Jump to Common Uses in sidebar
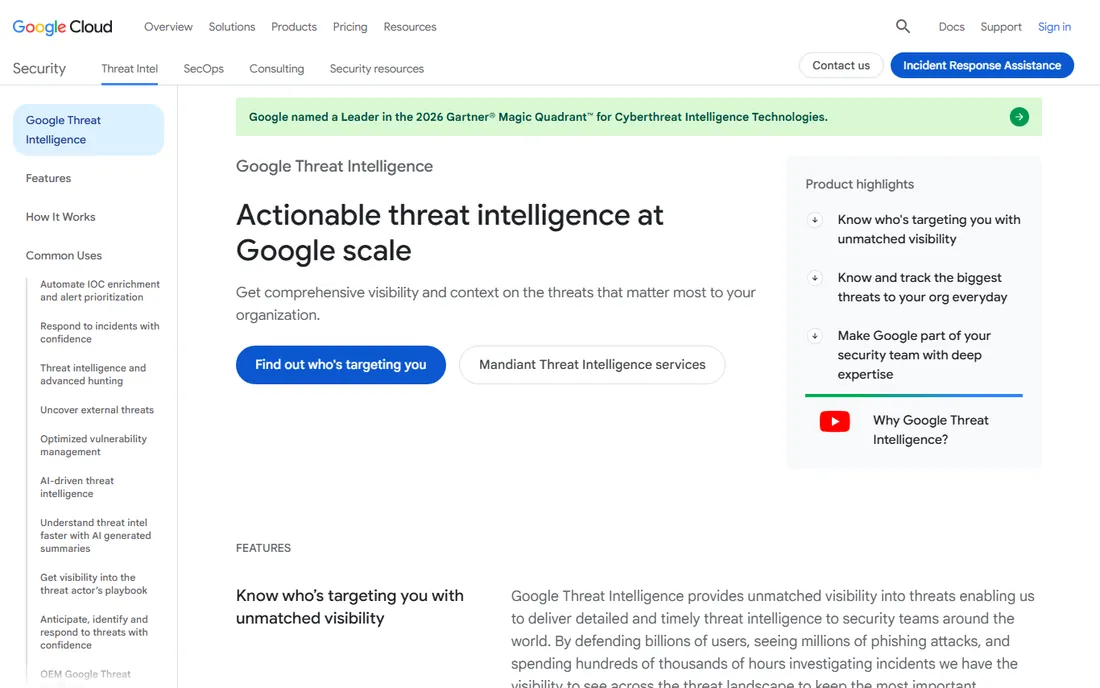This screenshot has height=688, width=1100. pyautogui.click(x=64, y=255)
